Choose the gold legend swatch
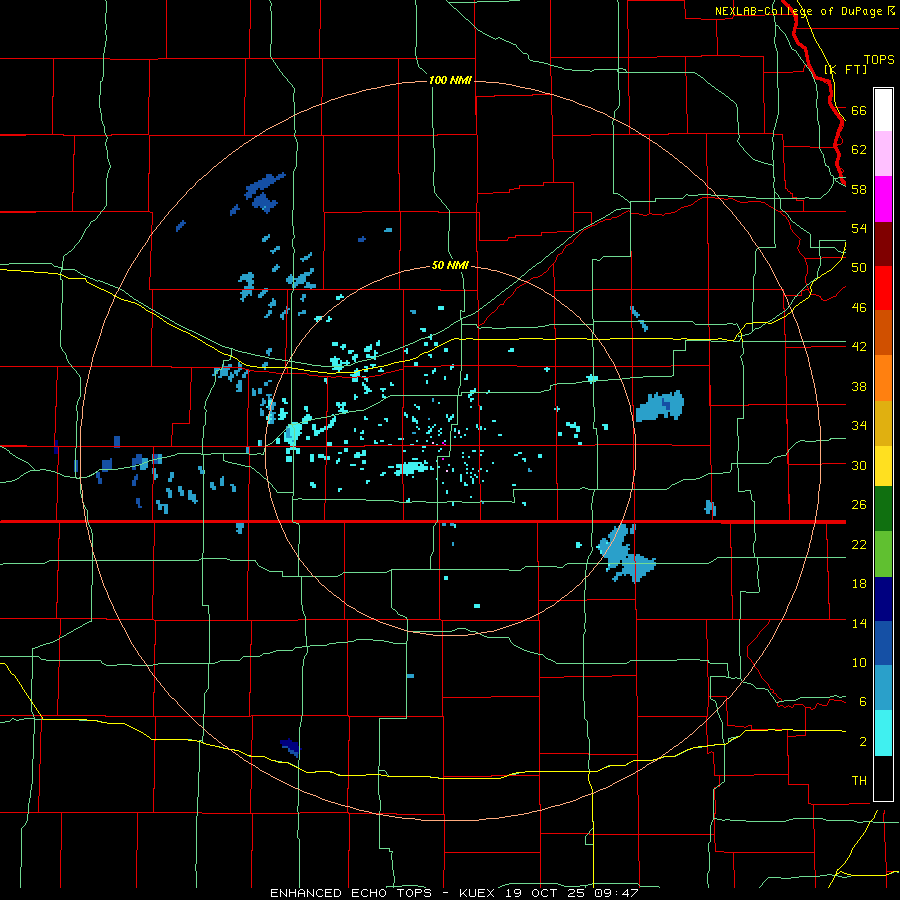The width and height of the screenshot is (900, 900). [883, 423]
